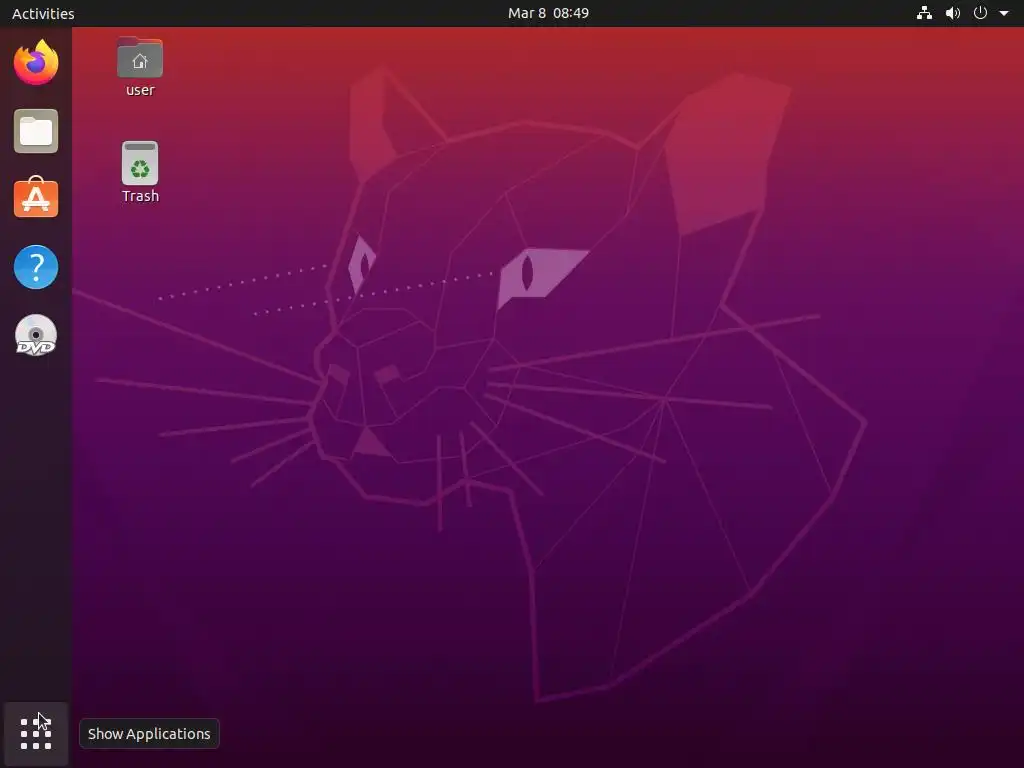Click the volume speaker icon

[x=953, y=13]
